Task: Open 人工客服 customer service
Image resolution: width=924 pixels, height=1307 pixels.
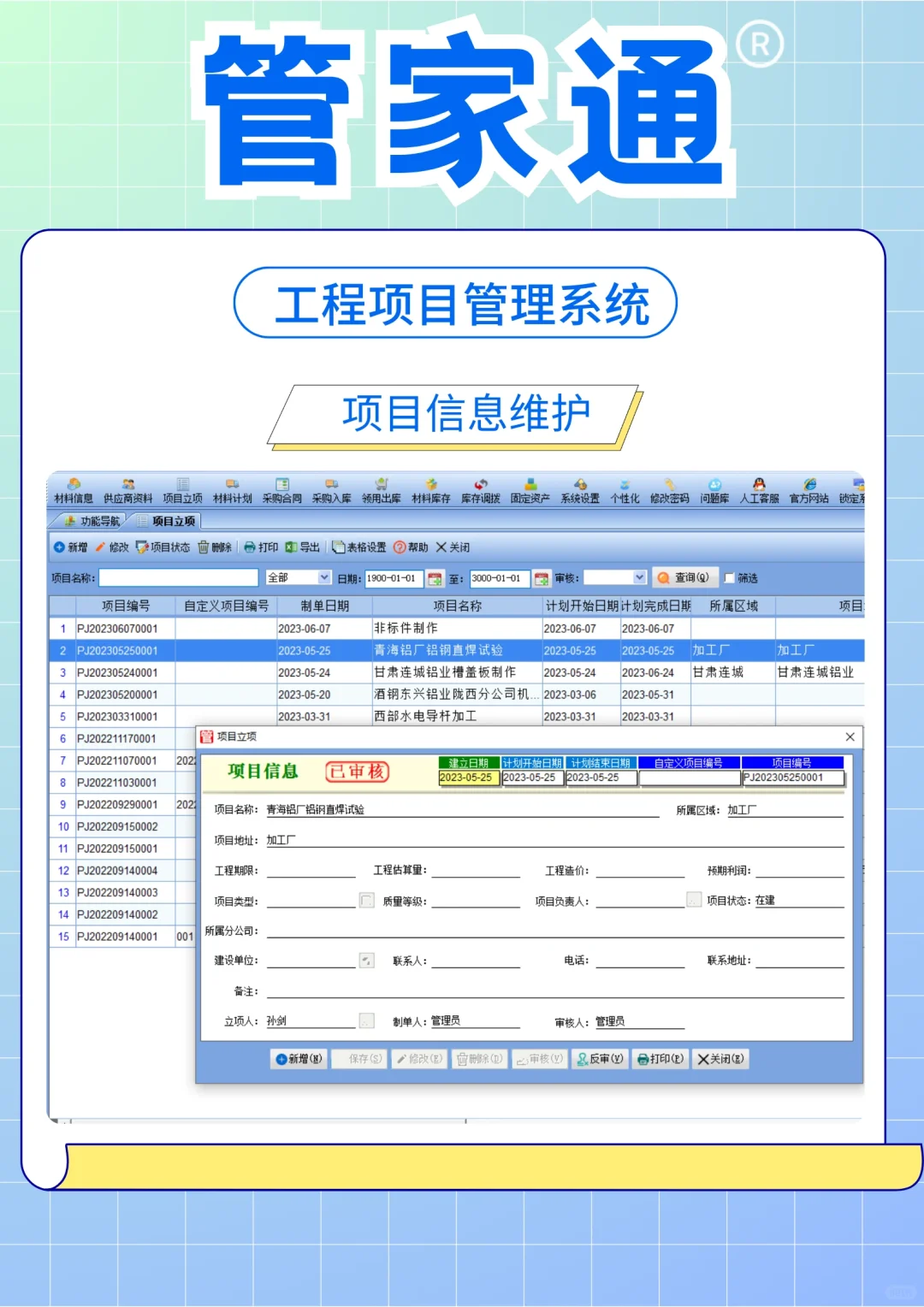Action: coord(759,491)
